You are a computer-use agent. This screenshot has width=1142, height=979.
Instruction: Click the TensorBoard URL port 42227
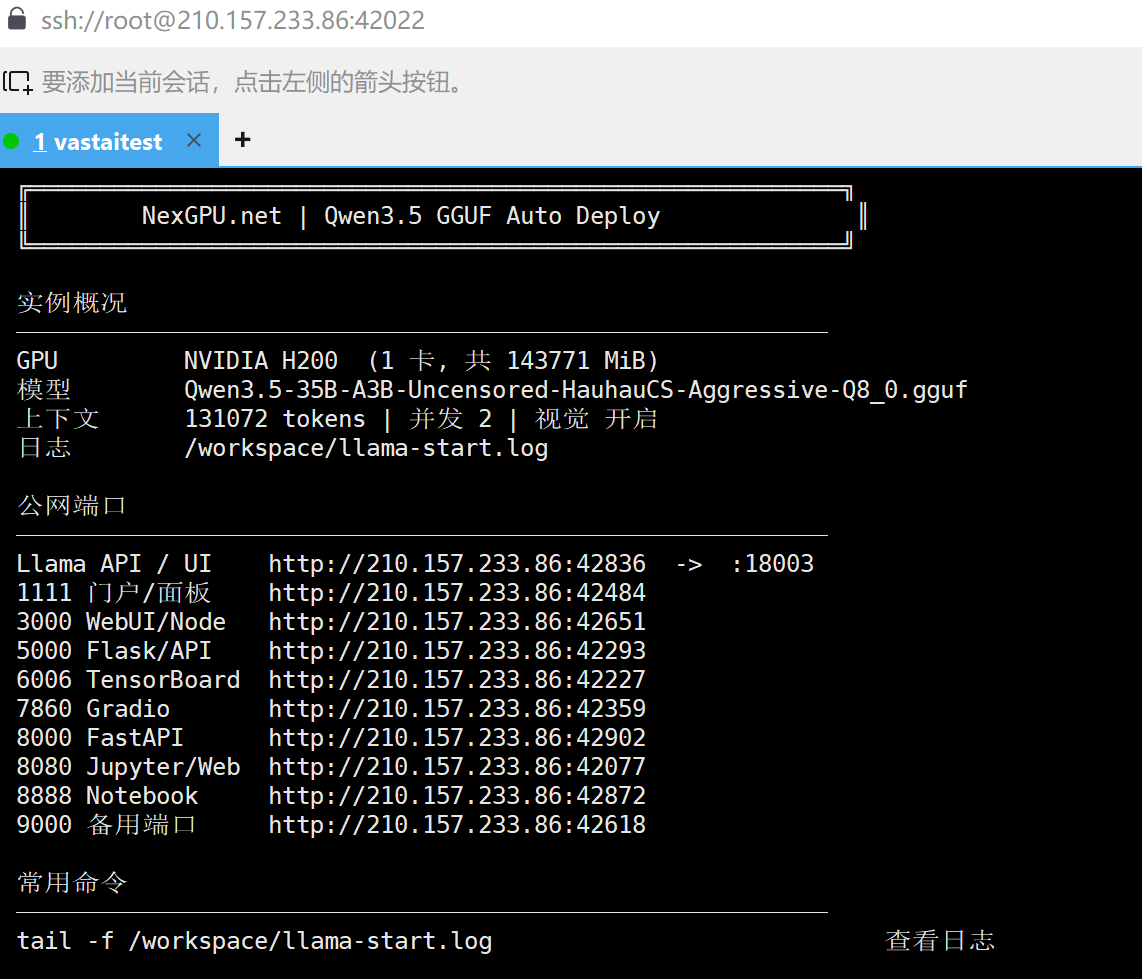tap(457, 680)
